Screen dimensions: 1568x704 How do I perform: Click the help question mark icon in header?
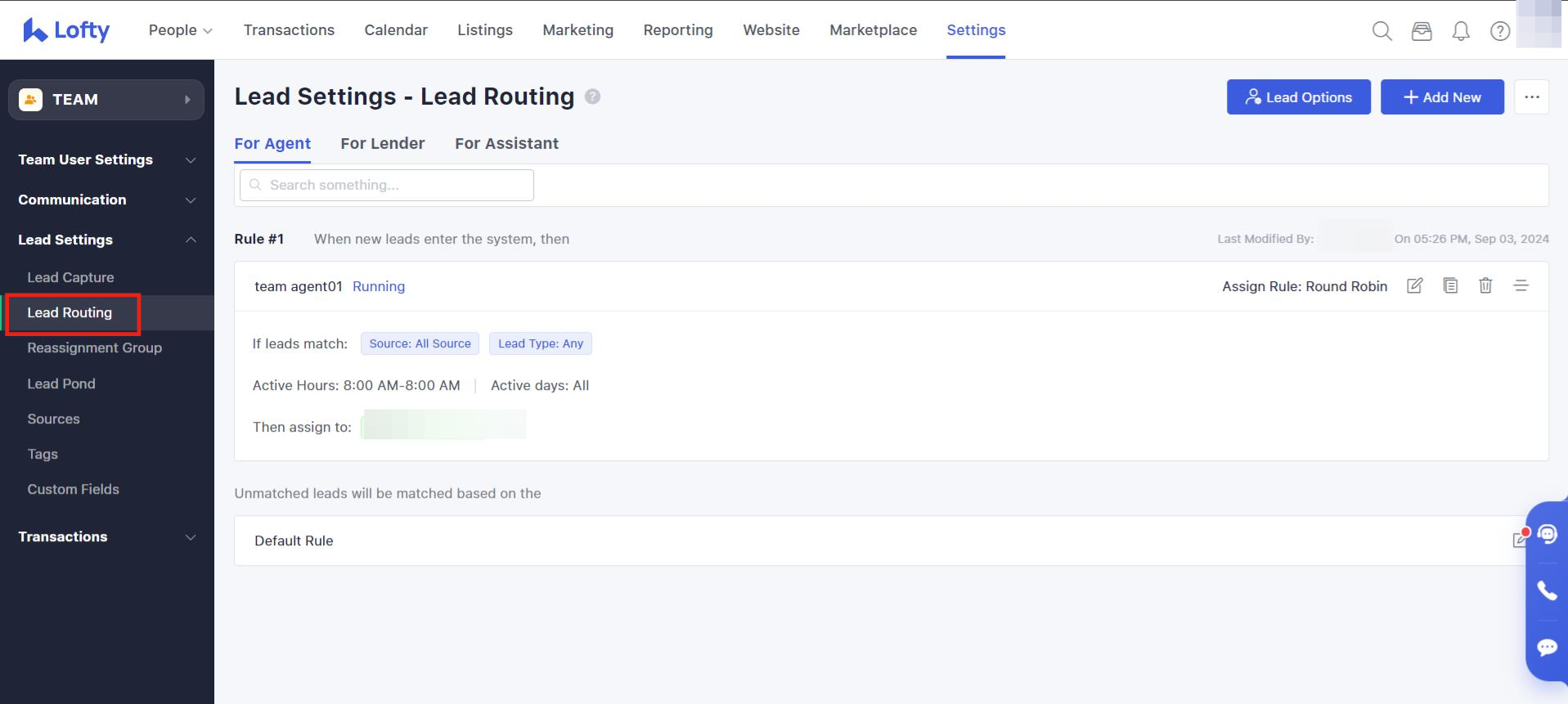pos(1499,31)
